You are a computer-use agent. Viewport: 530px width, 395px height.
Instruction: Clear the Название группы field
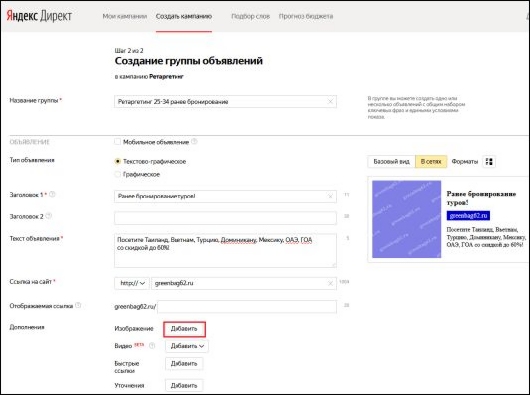click(330, 102)
